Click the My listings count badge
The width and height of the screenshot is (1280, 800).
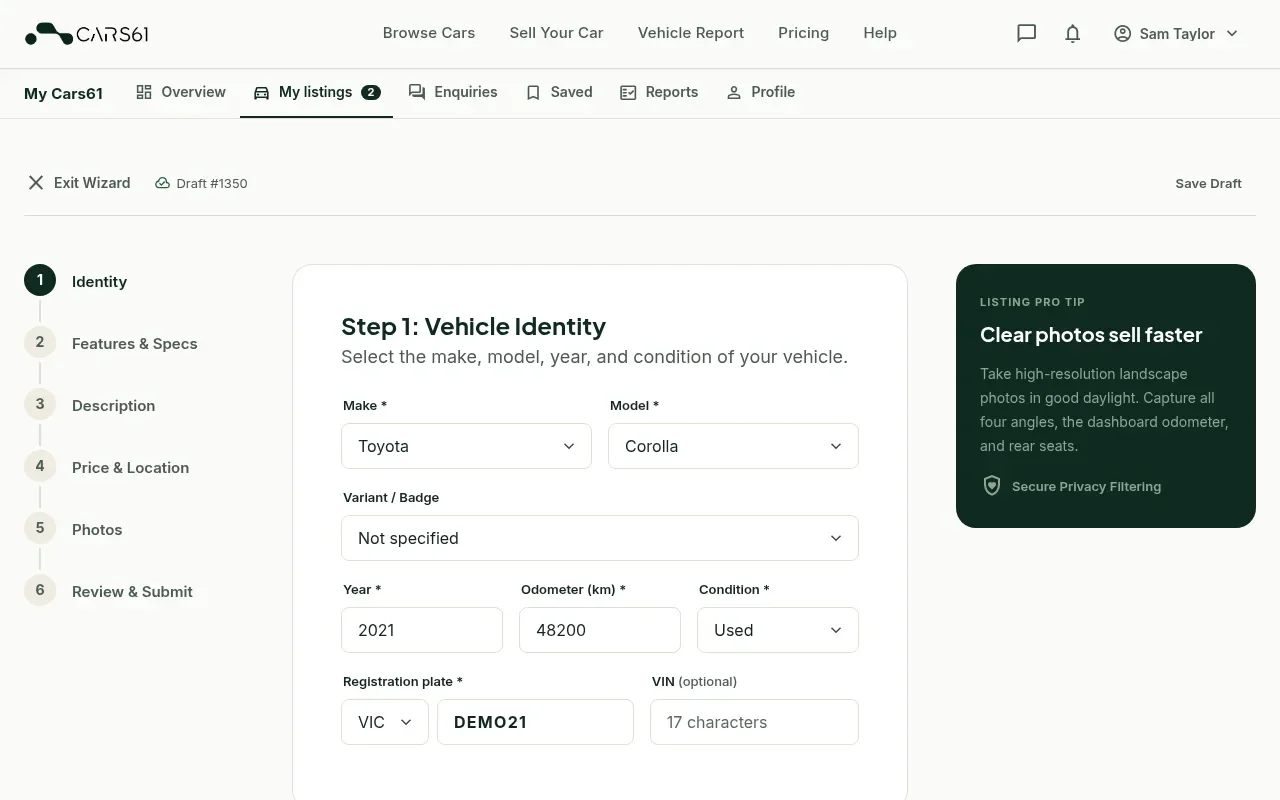[371, 92]
